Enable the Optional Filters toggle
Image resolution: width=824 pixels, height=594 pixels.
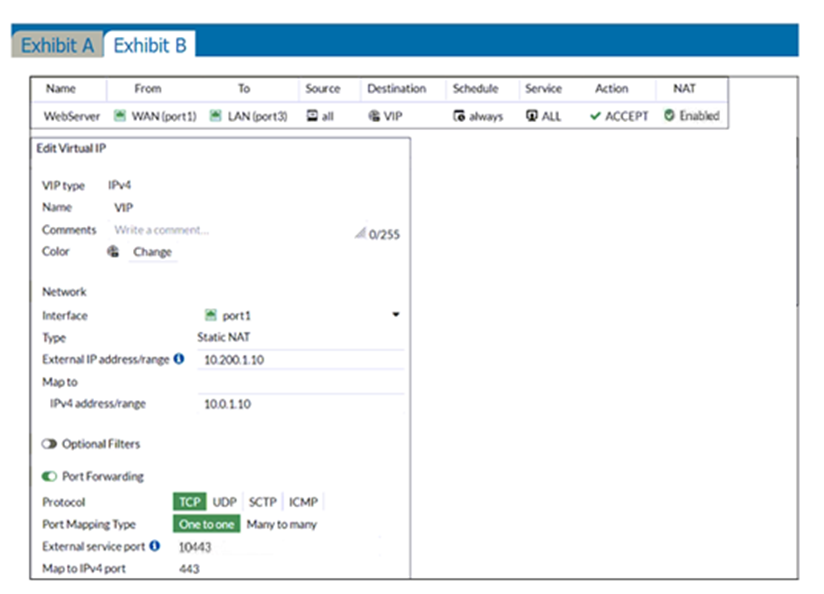[49, 444]
